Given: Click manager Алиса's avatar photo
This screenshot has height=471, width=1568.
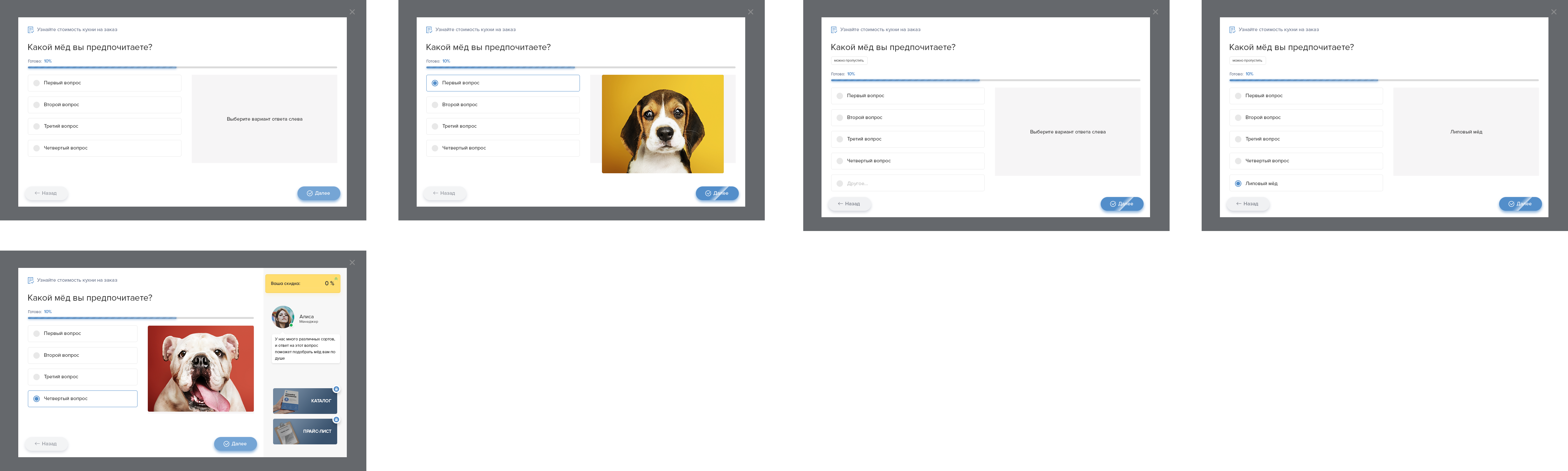Looking at the screenshot, I should tap(282, 317).
